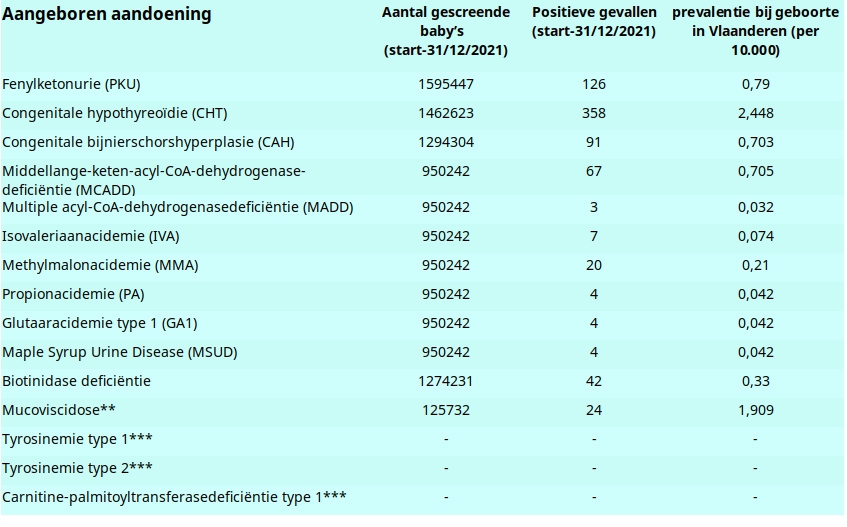Click the MCADD row label

coord(153,180)
